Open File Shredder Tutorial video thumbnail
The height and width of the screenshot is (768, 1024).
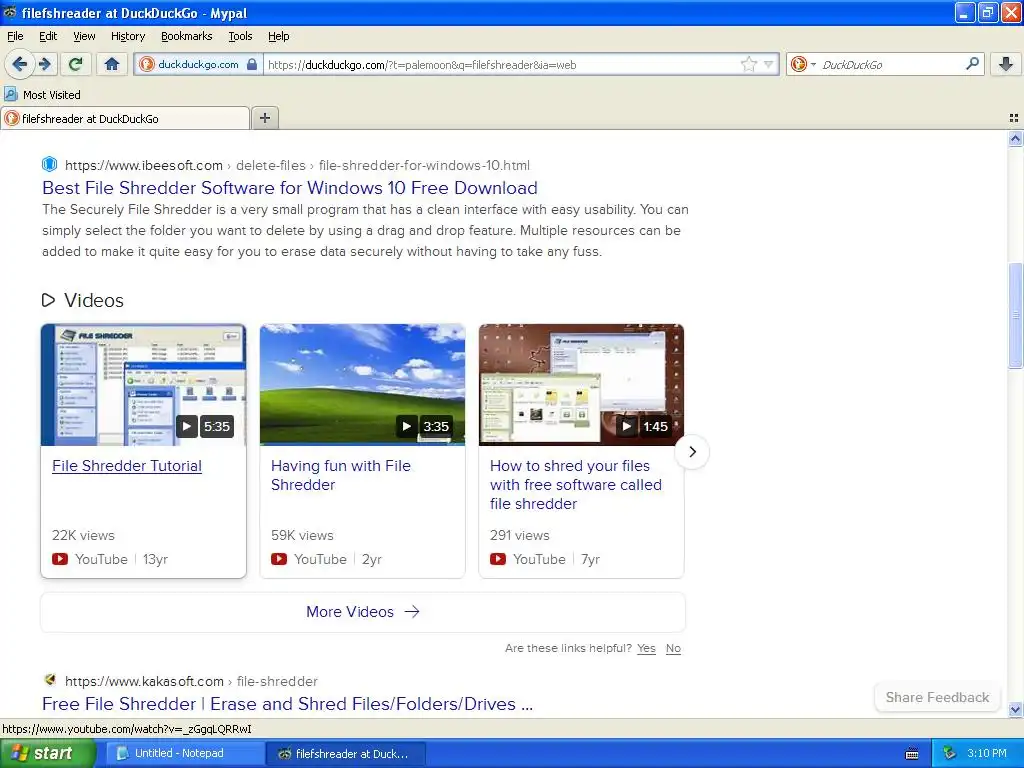point(144,385)
